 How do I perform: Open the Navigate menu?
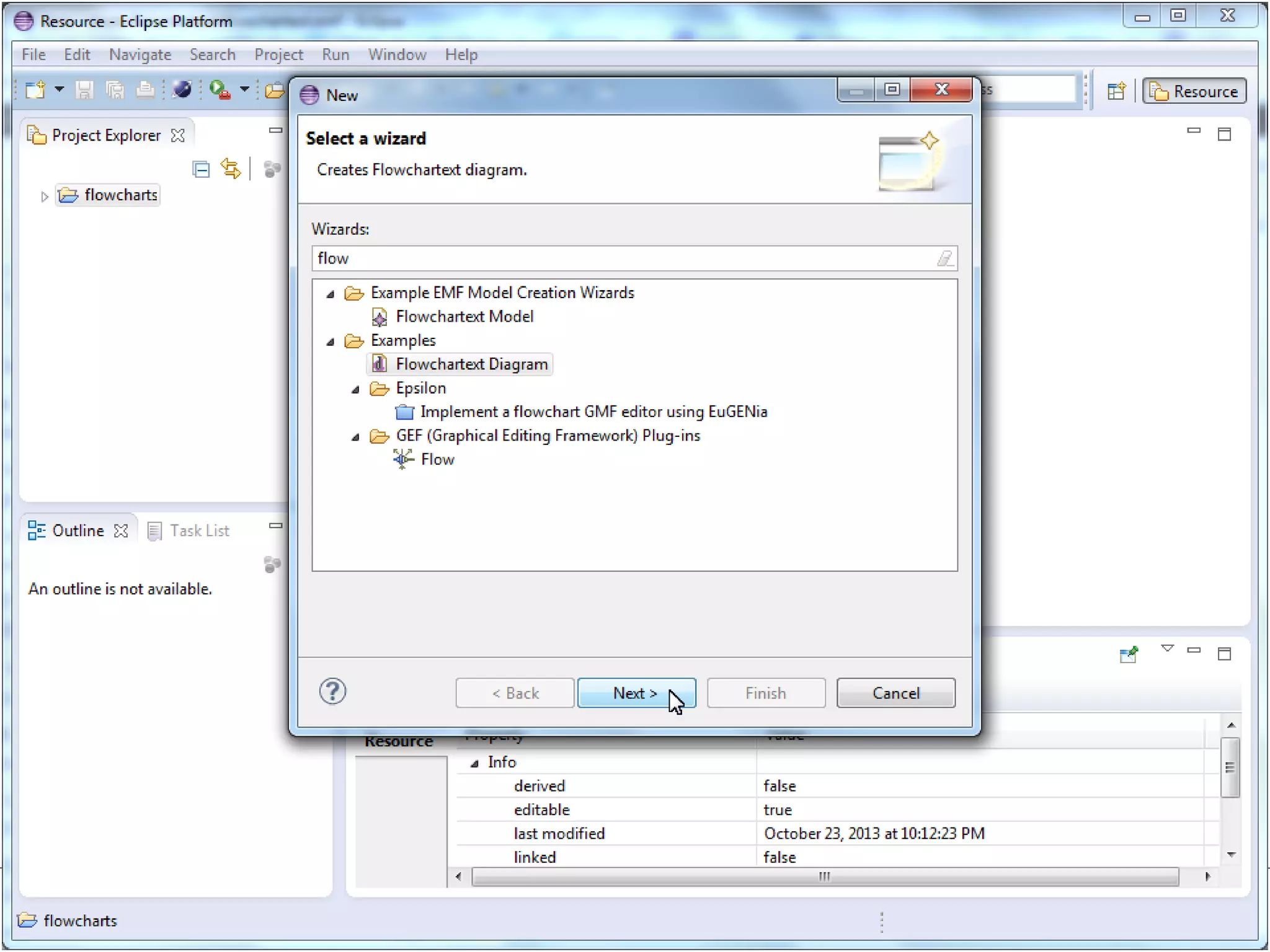pos(140,55)
